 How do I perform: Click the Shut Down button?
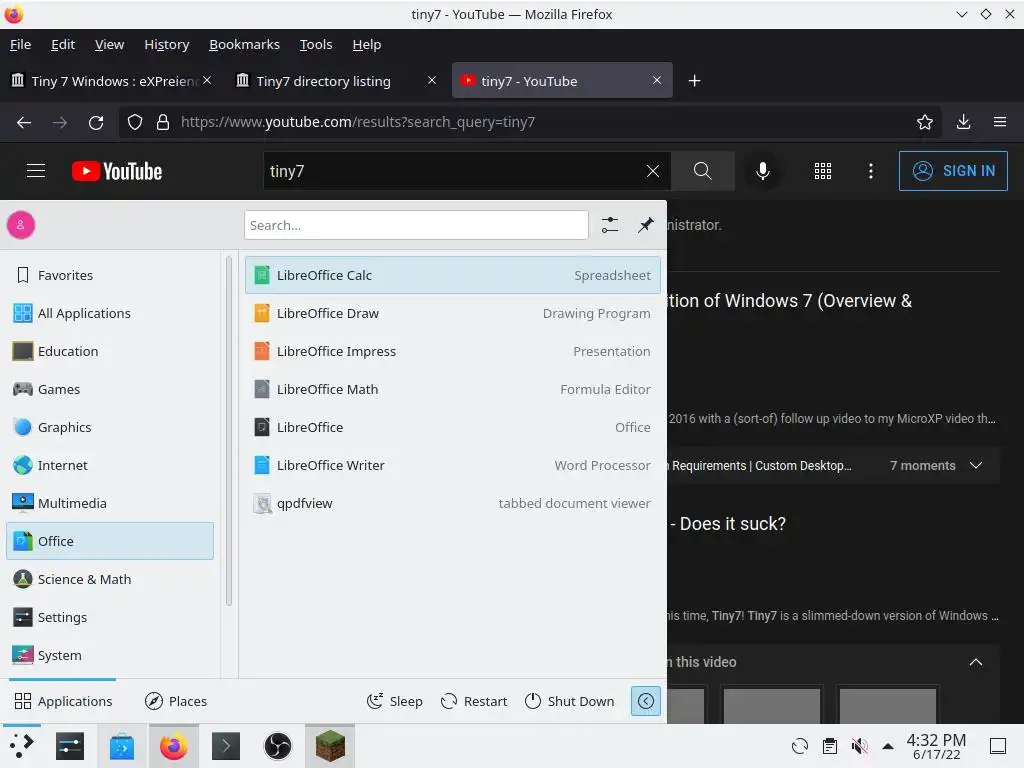(569, 701)
